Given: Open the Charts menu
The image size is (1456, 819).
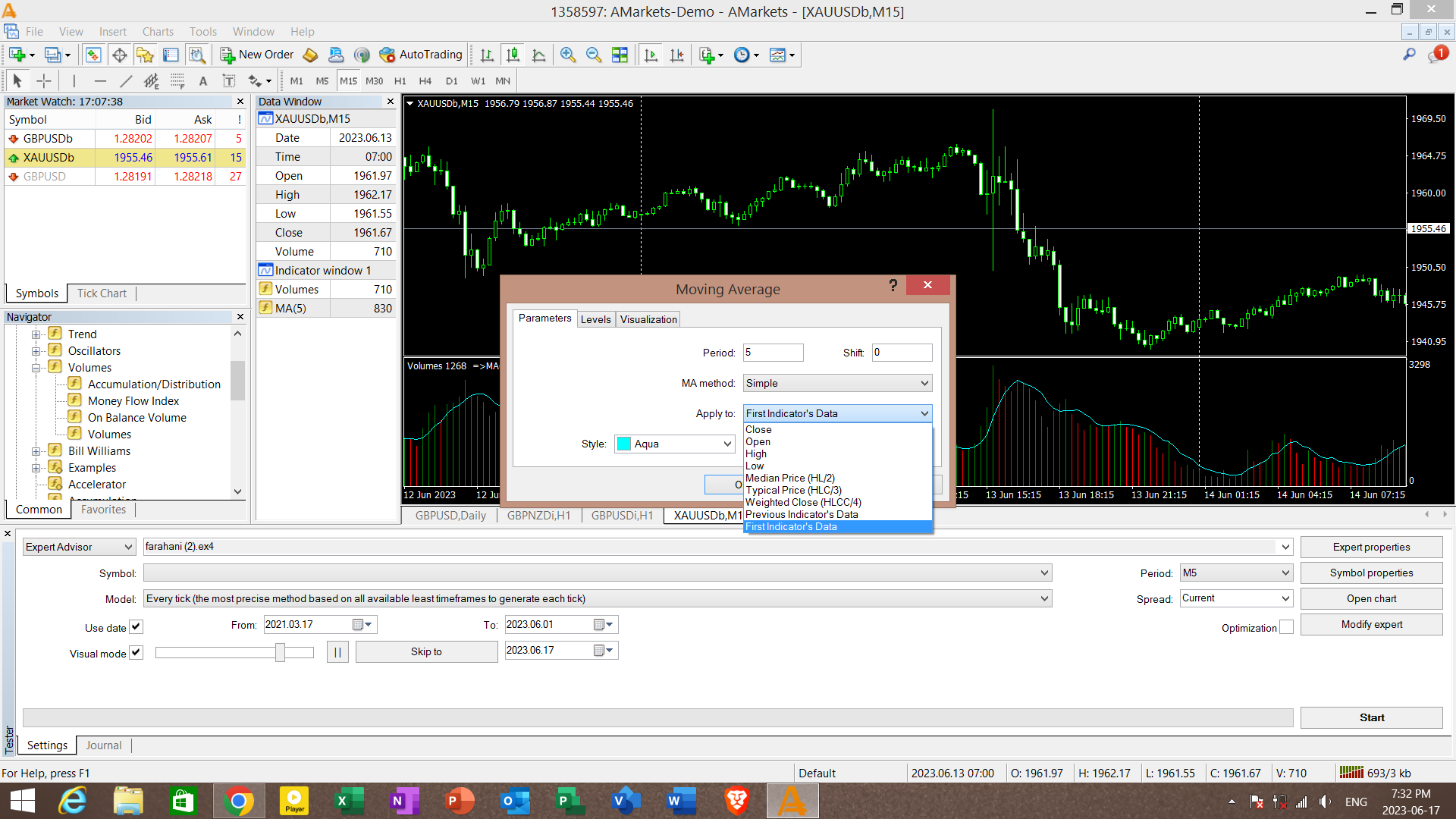Looking at the screenshot, I should 158,31.
